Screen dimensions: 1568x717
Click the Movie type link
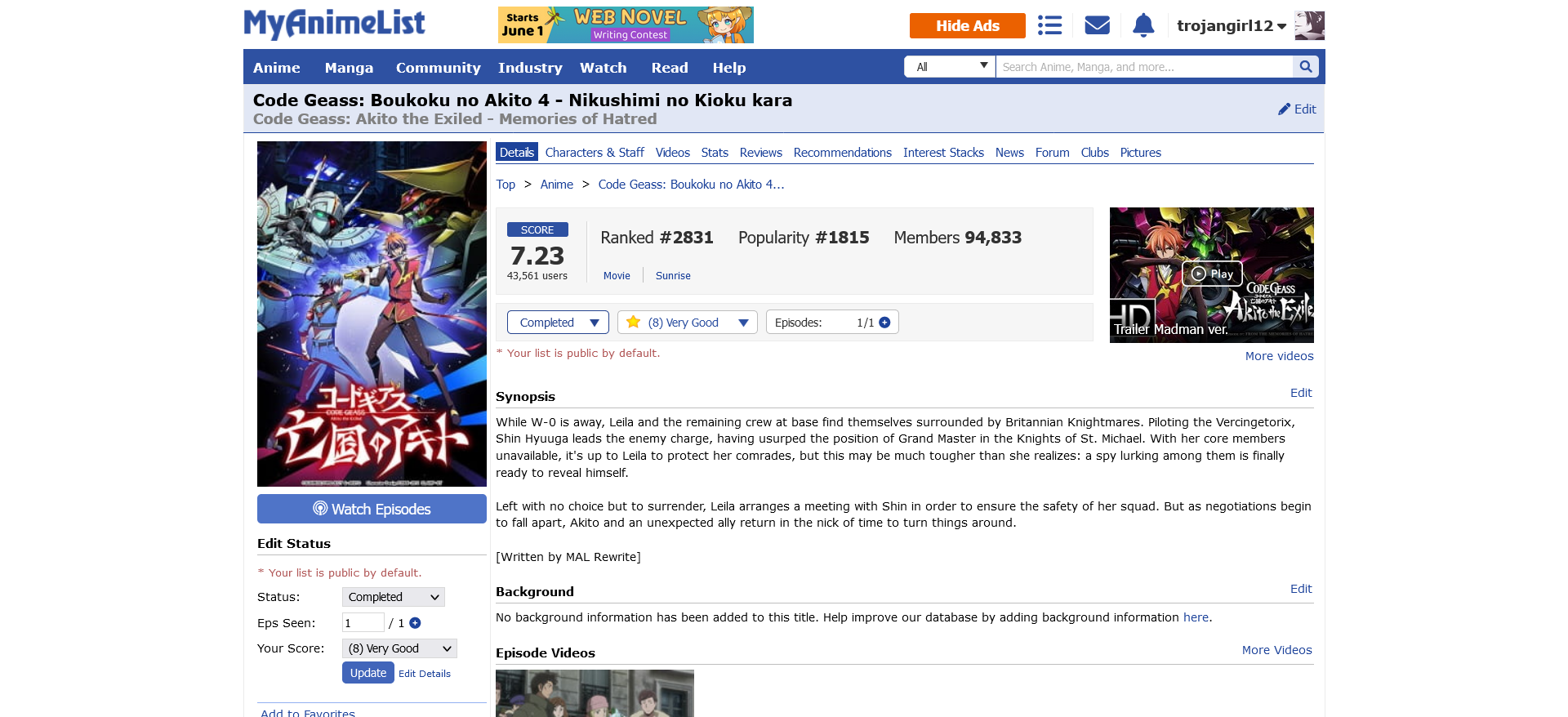click(617, 276)
